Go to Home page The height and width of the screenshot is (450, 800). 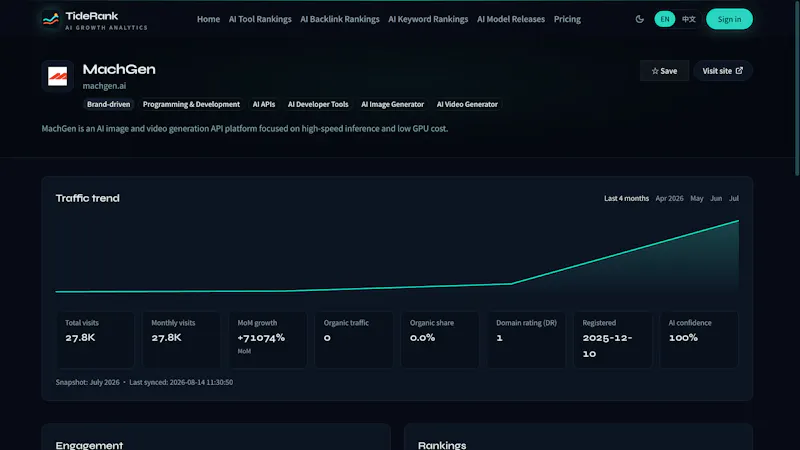pyautogui.click(x=208, y=19)
